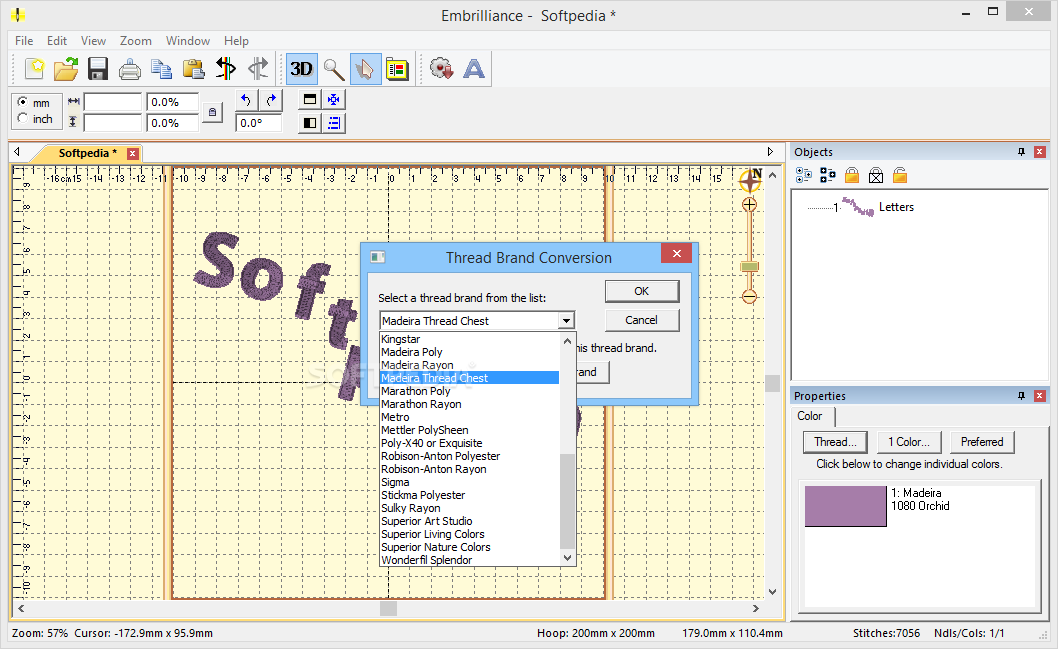Close the Softpedia document tab
This screenshot has width=1058, height=649.
pos(133,153)
